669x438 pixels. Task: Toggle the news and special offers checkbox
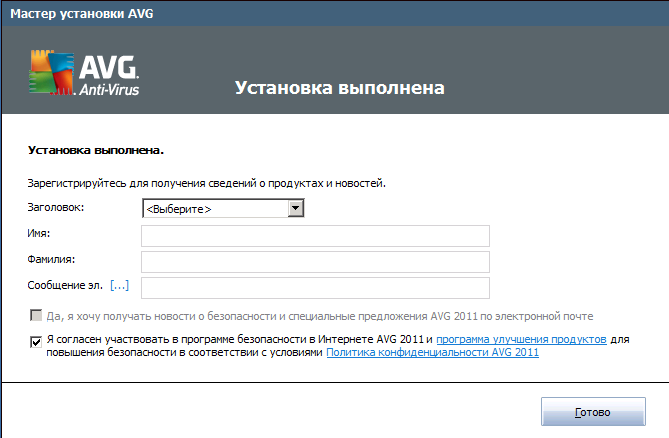pos(36,316)
